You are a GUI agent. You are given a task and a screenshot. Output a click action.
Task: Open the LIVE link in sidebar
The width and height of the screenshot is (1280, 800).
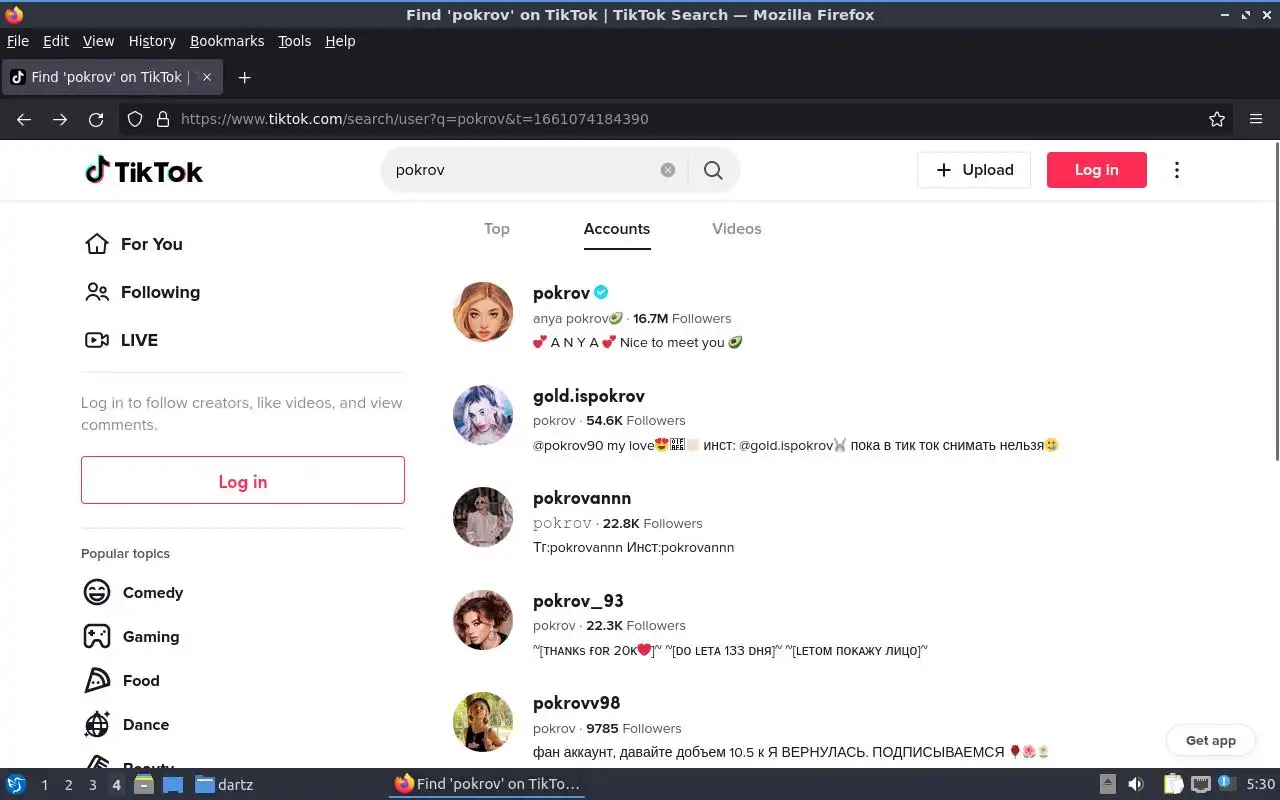click(x=139, y=340)
